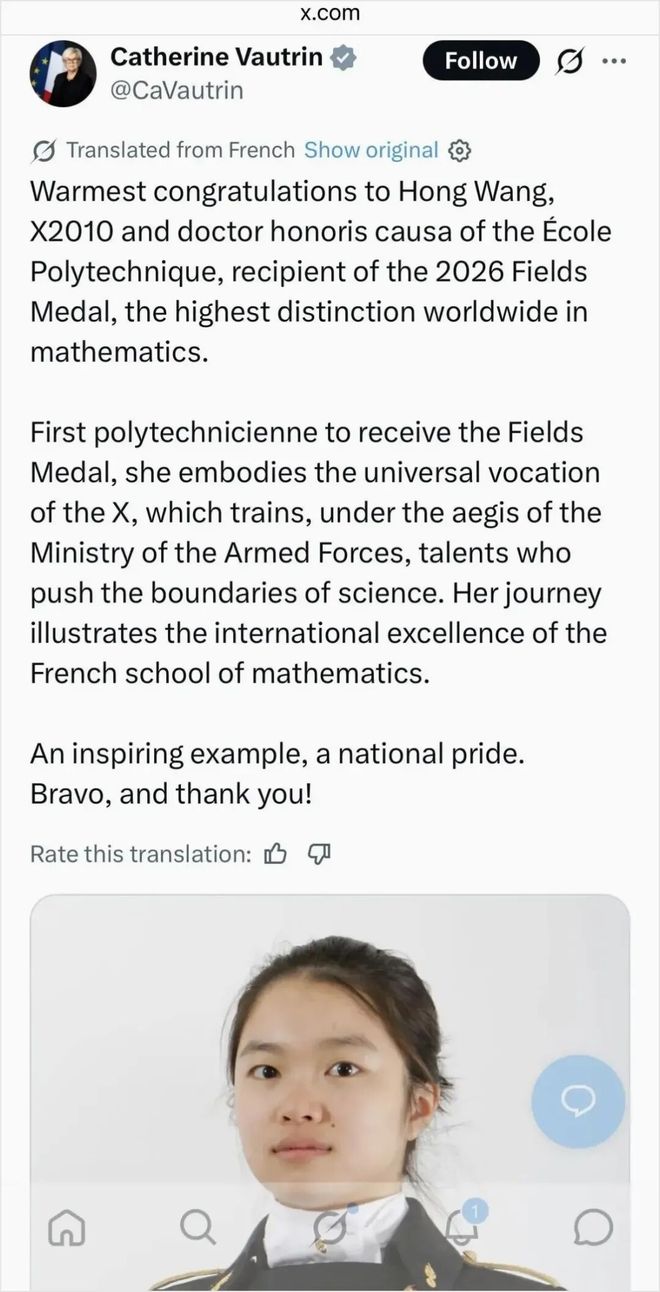Tap the blue floating compose bubble
660x1292 pixels.
578,1101
